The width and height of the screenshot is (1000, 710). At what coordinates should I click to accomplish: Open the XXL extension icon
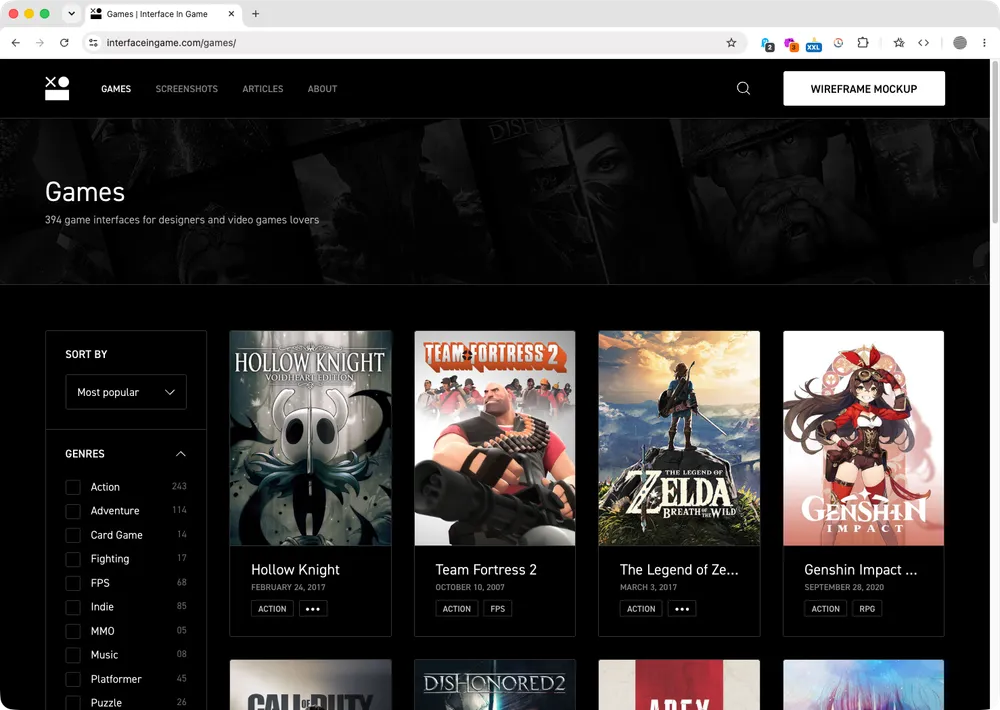point(814,44)
